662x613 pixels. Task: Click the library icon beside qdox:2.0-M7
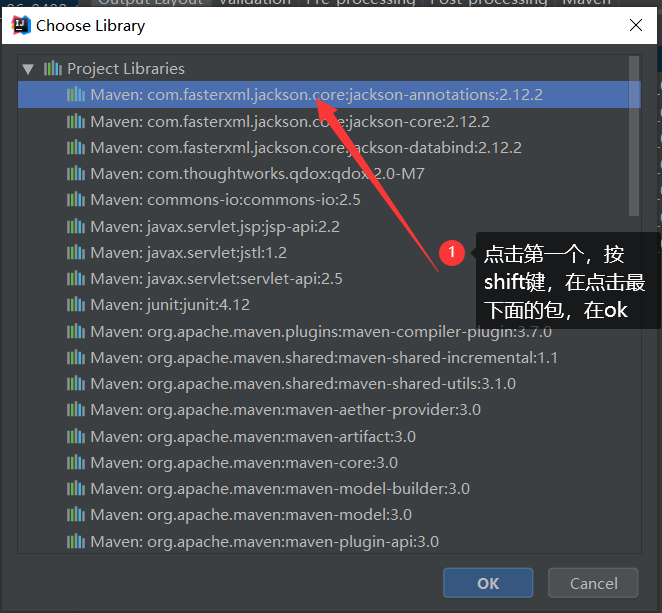76,174
